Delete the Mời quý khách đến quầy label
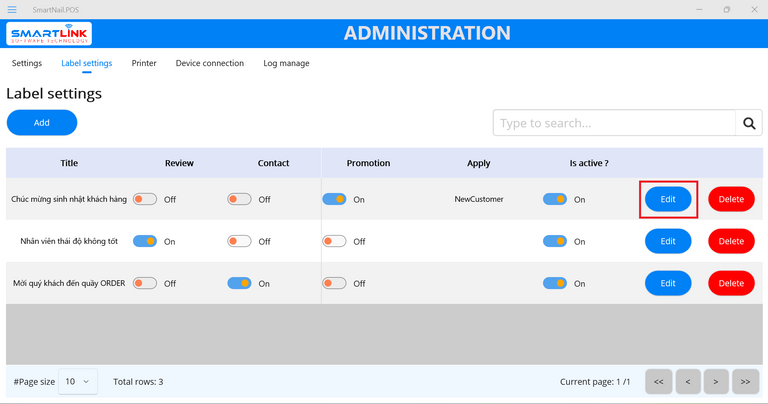The height and width of the screenshot is (404, 768). pos(731,283)
